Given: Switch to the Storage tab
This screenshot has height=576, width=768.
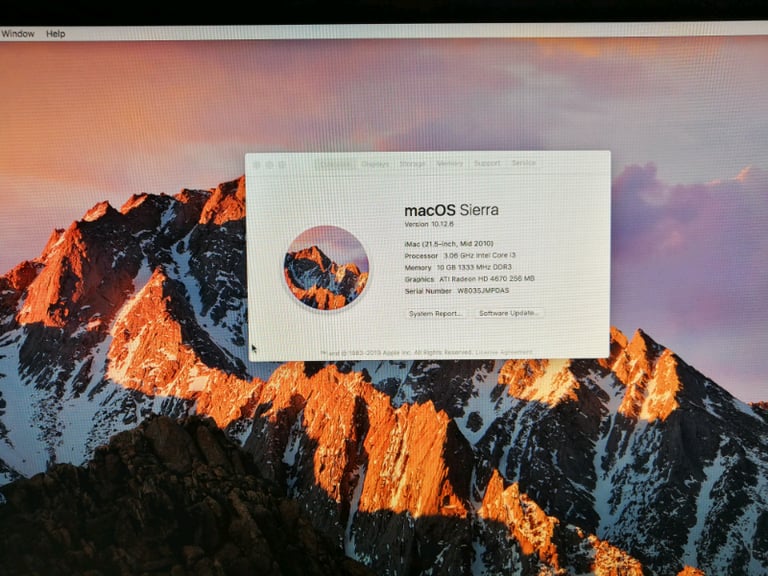Looking at the screenshot, I should click(x=412, y=164).
